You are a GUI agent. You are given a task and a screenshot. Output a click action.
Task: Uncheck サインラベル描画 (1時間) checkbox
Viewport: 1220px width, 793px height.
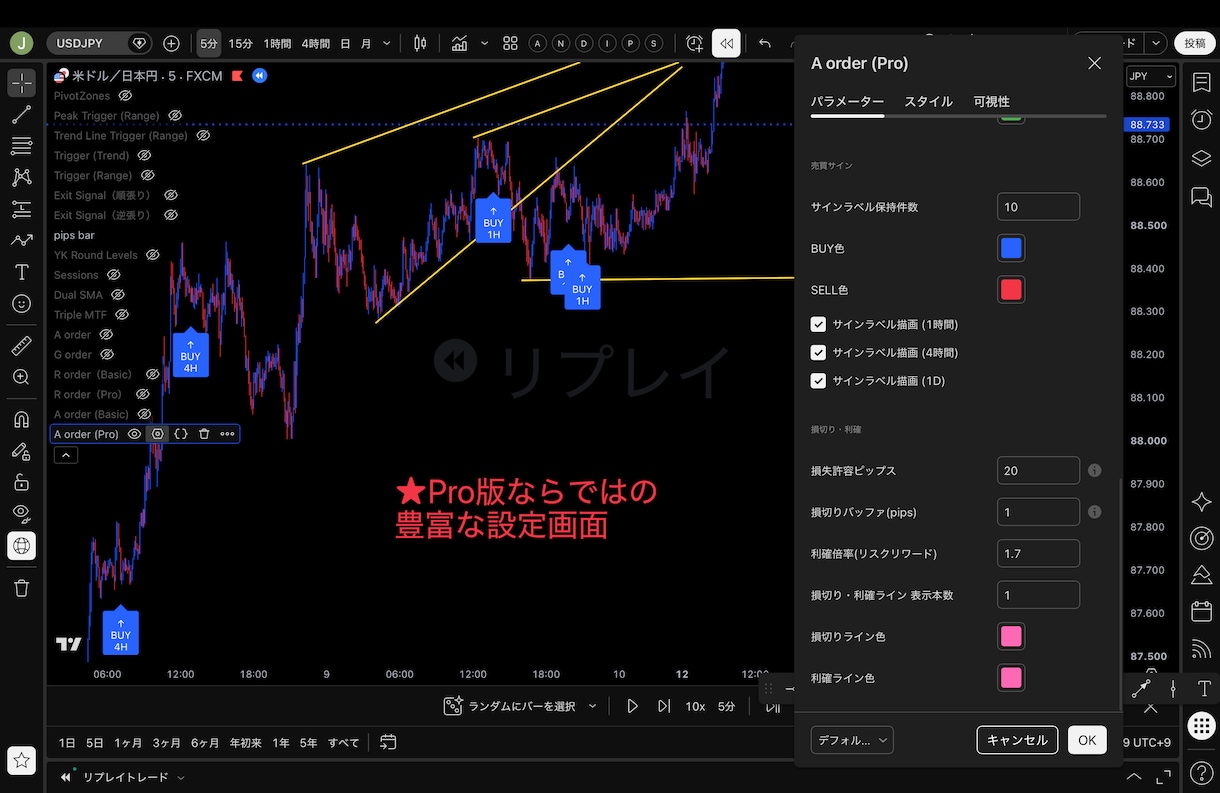coord(818,325)
